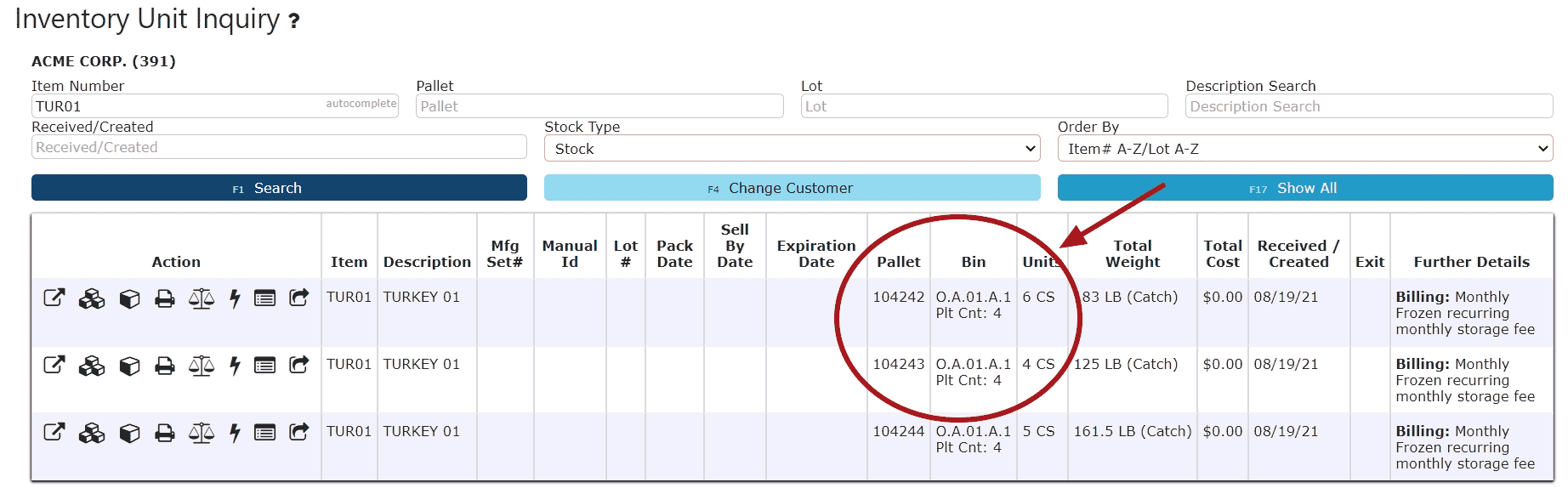Viewport: 1568px width, 494px height.
Task: Click the list view icon for pallet 104242
Action: click(265, 298)
